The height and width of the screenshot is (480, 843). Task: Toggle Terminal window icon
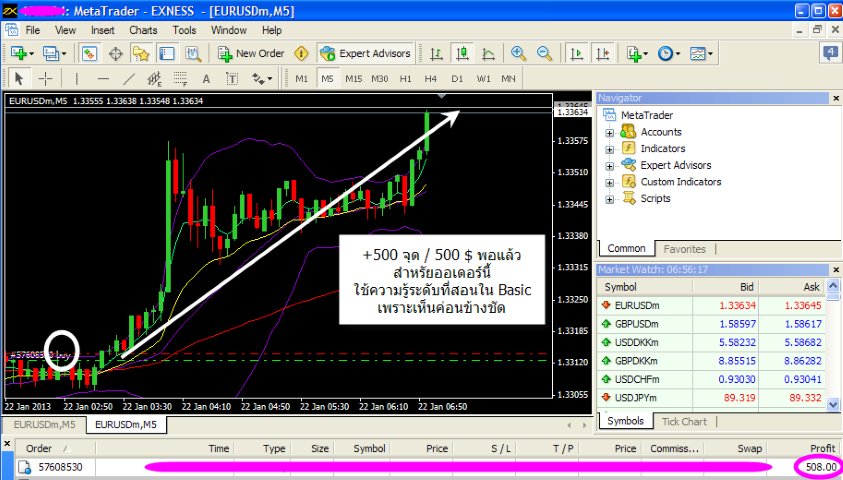167,53
